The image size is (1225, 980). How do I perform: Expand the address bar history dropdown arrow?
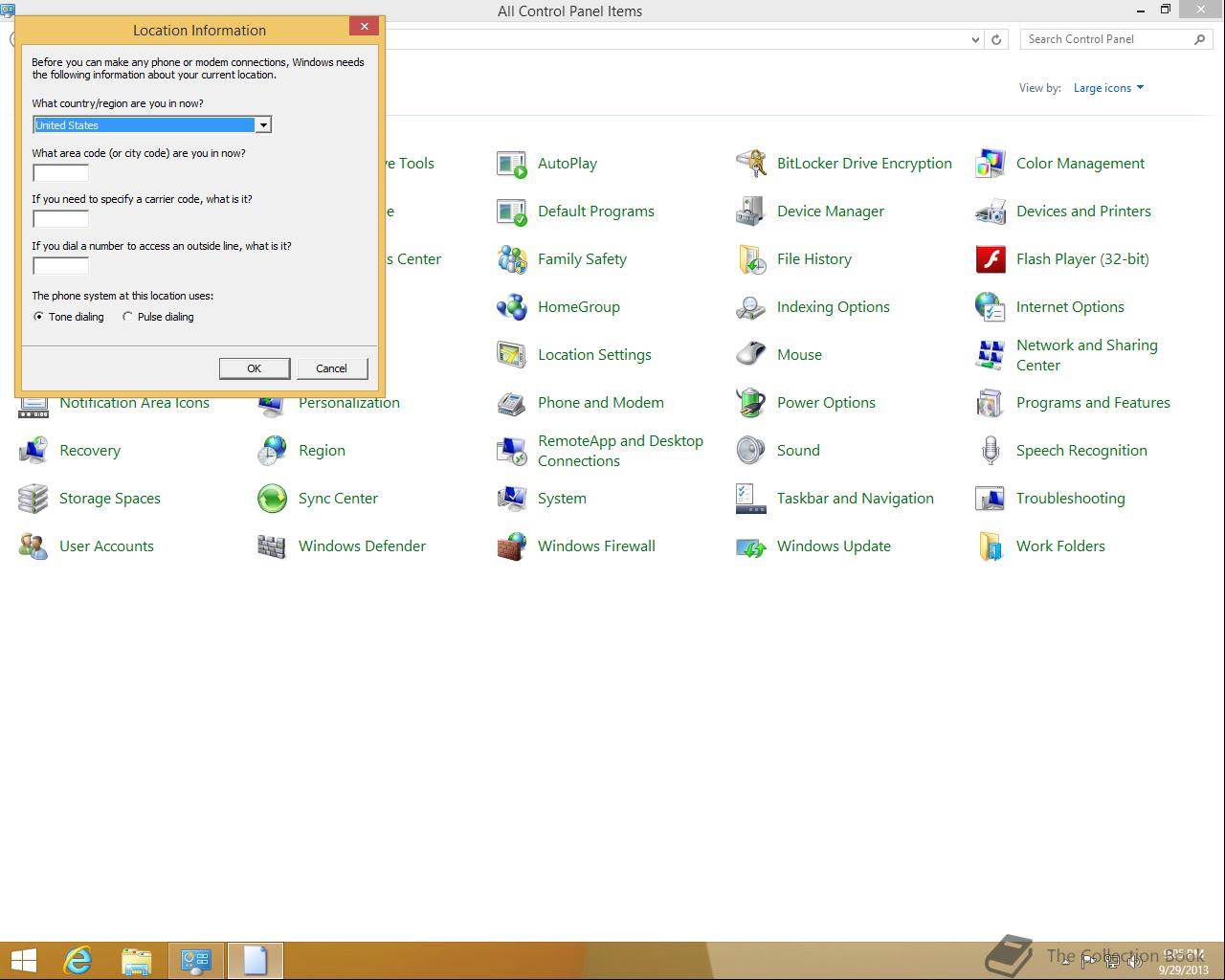tap(975, 39)
